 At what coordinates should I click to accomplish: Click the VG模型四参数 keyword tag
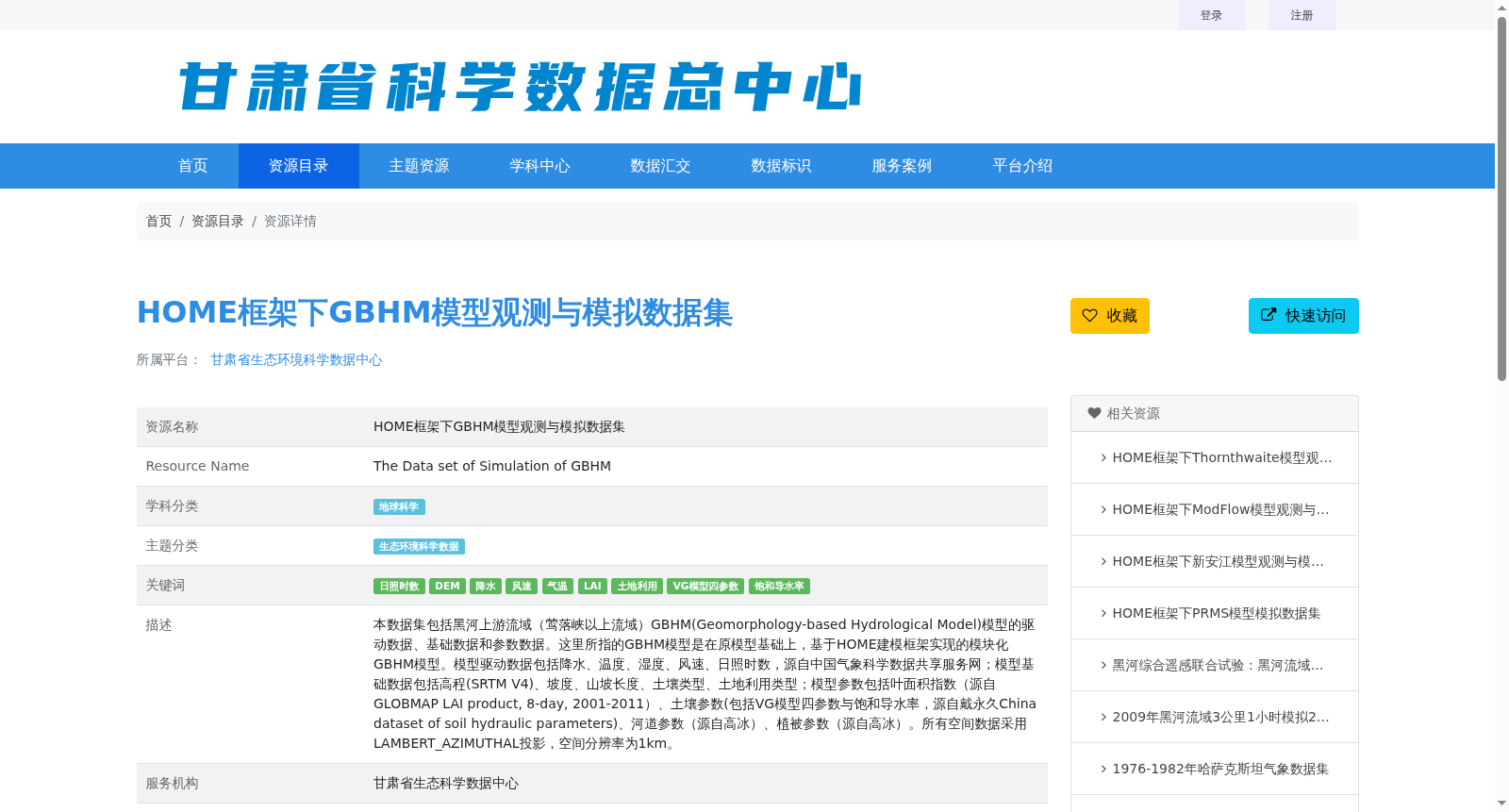pos(705,586)
